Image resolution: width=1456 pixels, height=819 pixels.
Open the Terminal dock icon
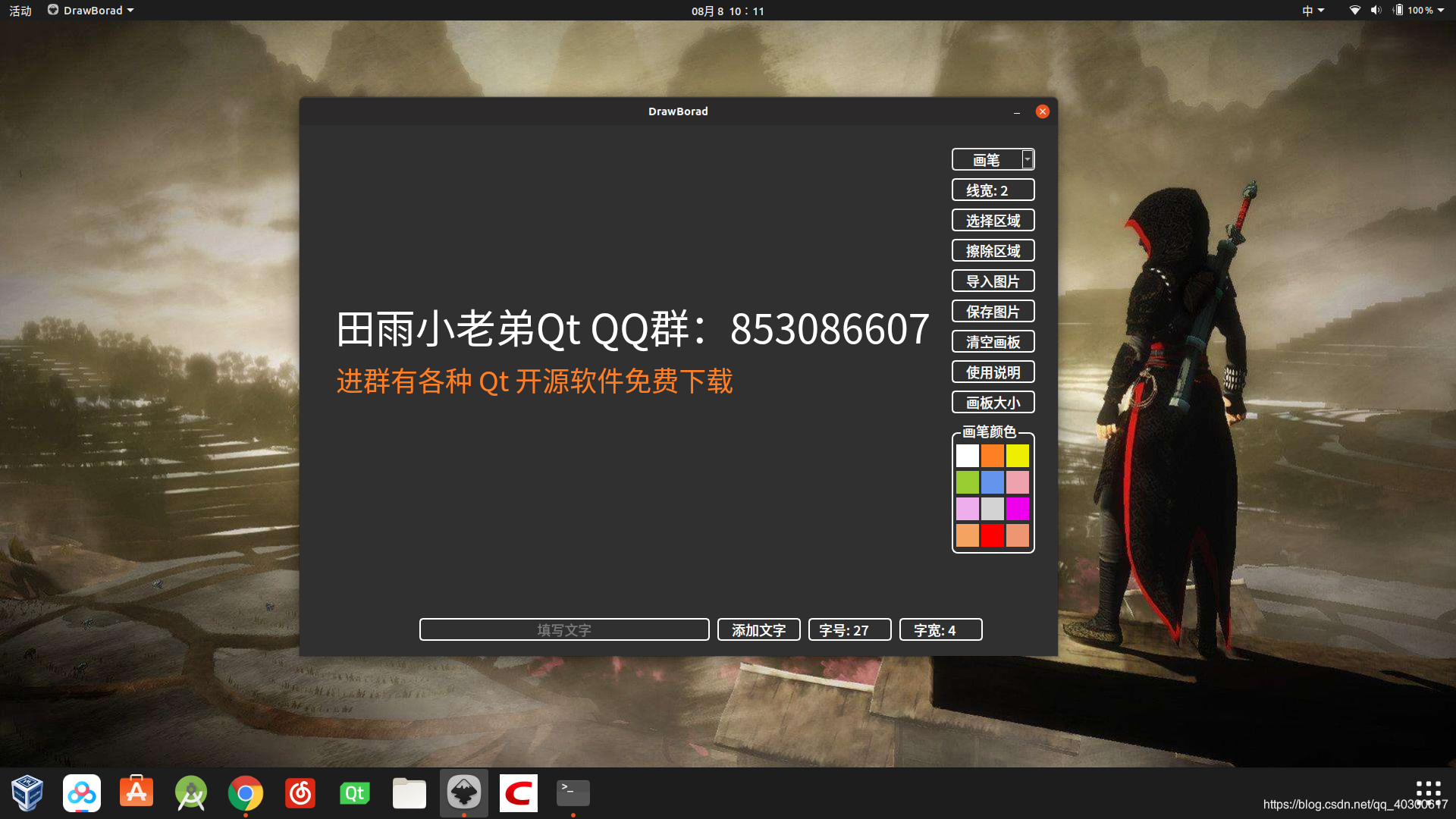573,793
